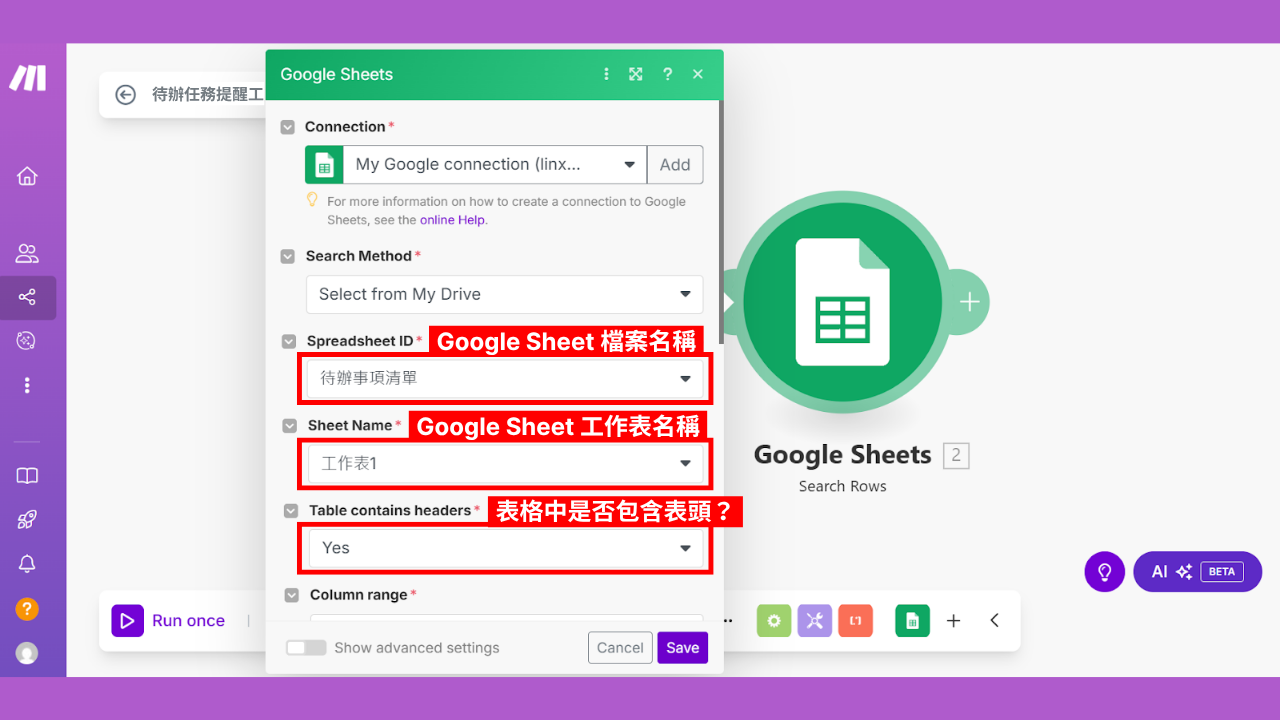Add a favorite with the toolbar plus
Viewport: 1280px width, 720px height.
coord(954,621)
